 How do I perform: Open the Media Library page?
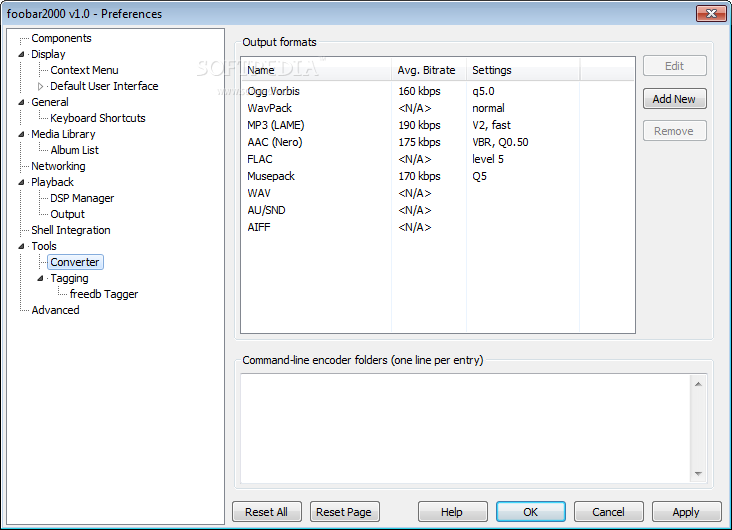click(x=63, y=134)
